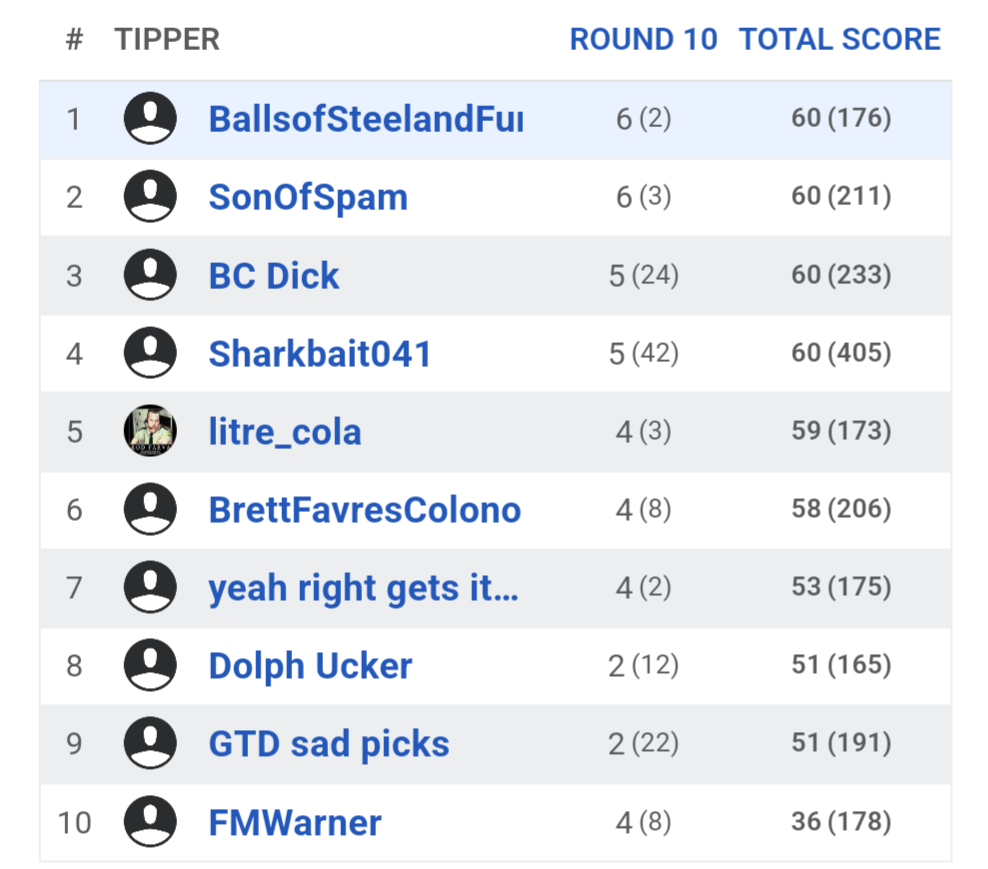Viewport: 988px width, 869px height.
Task: Open BallsofSteelandFur tipper name link
Action: coord(365,119)
